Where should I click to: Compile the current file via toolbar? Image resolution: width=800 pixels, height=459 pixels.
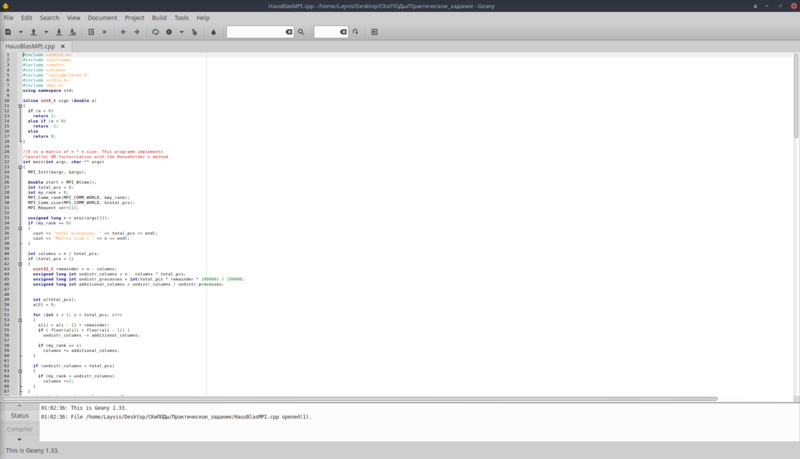pyautogui.click(x=156, y=32)
